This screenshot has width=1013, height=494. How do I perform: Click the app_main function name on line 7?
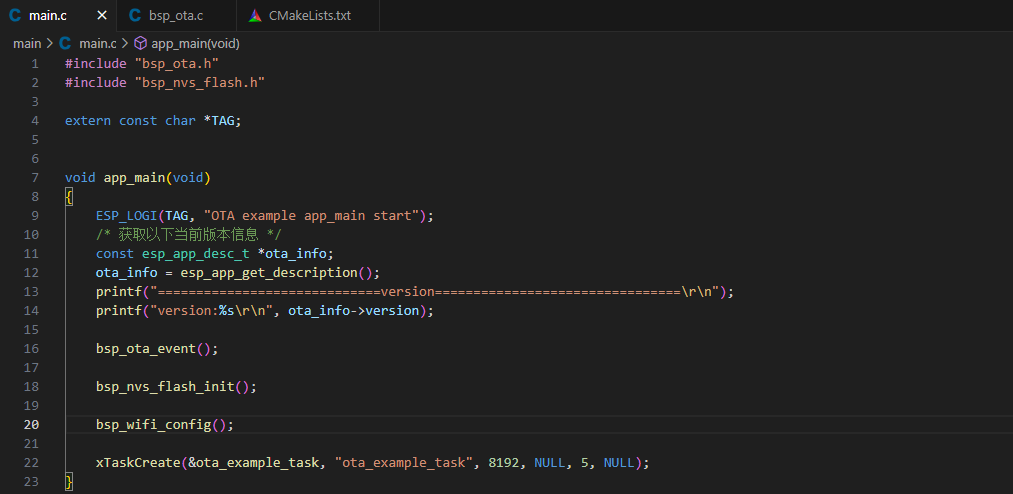click(x=134, y=178)
